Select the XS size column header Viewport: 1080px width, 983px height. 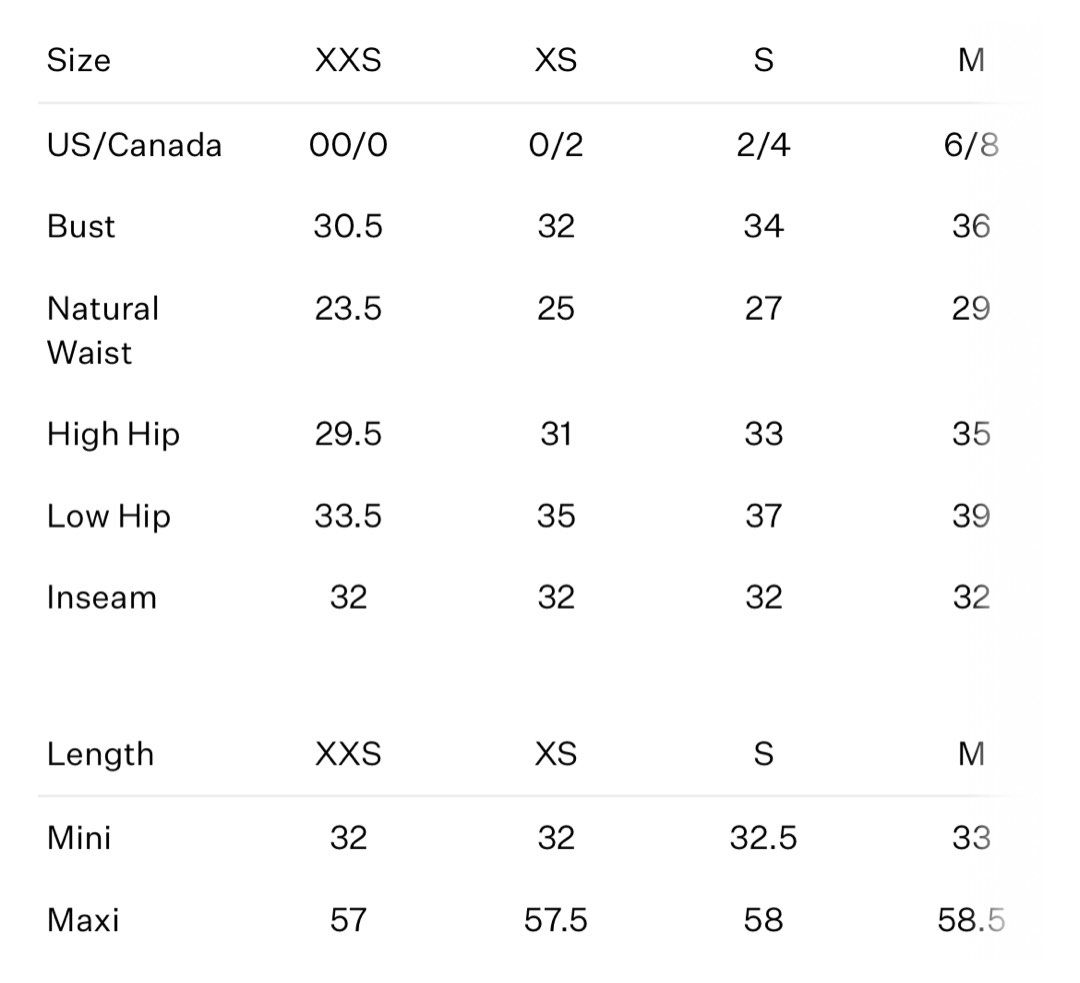click(556, 60)
